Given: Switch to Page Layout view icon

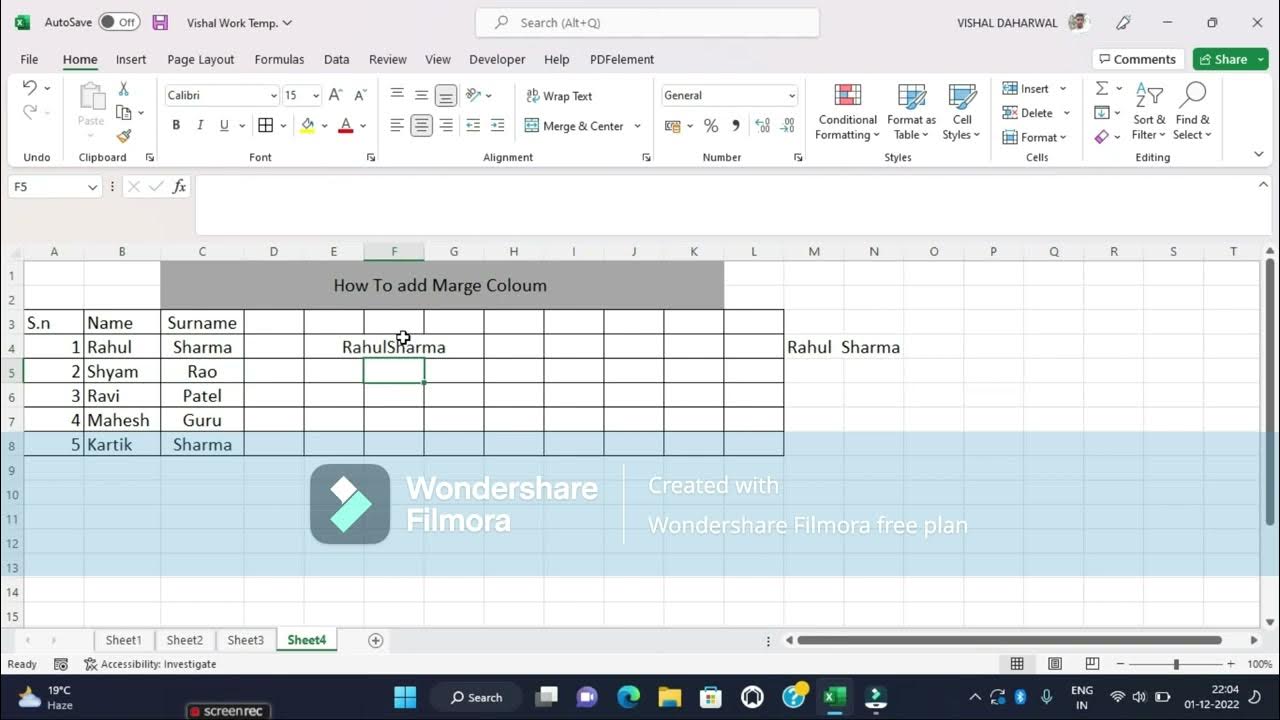Looking at the screenshot, I should click(1054, 664).
